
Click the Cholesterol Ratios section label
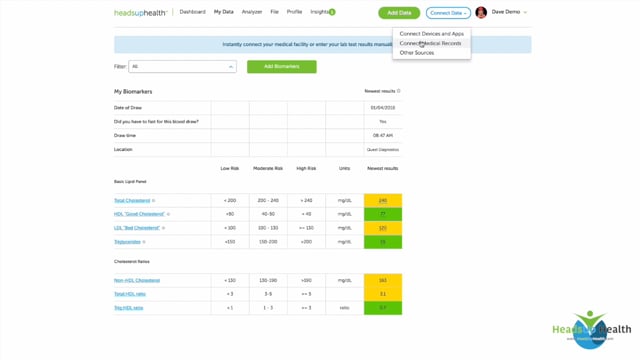pos(132,261)
